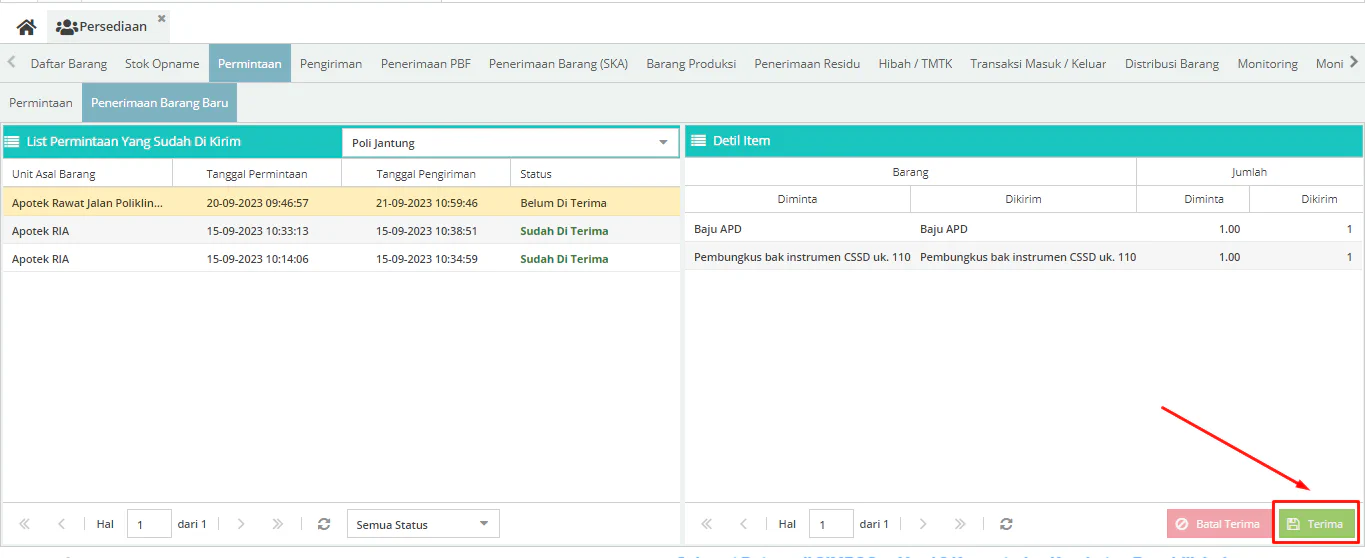Go to next page in request list
The height and width of the screenshot is (558, 1365).
241,524
